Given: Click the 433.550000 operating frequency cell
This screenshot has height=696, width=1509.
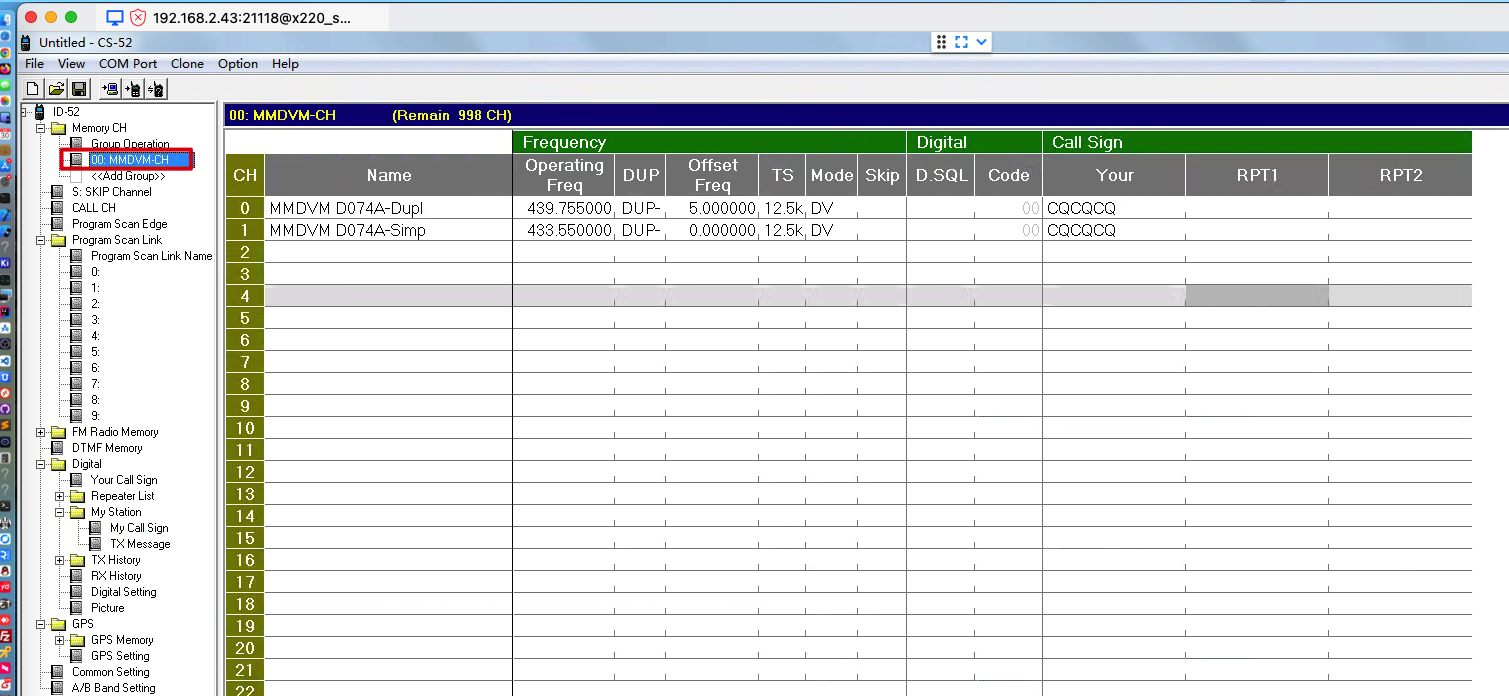Looking at the screenshot, I should [563, 230].
